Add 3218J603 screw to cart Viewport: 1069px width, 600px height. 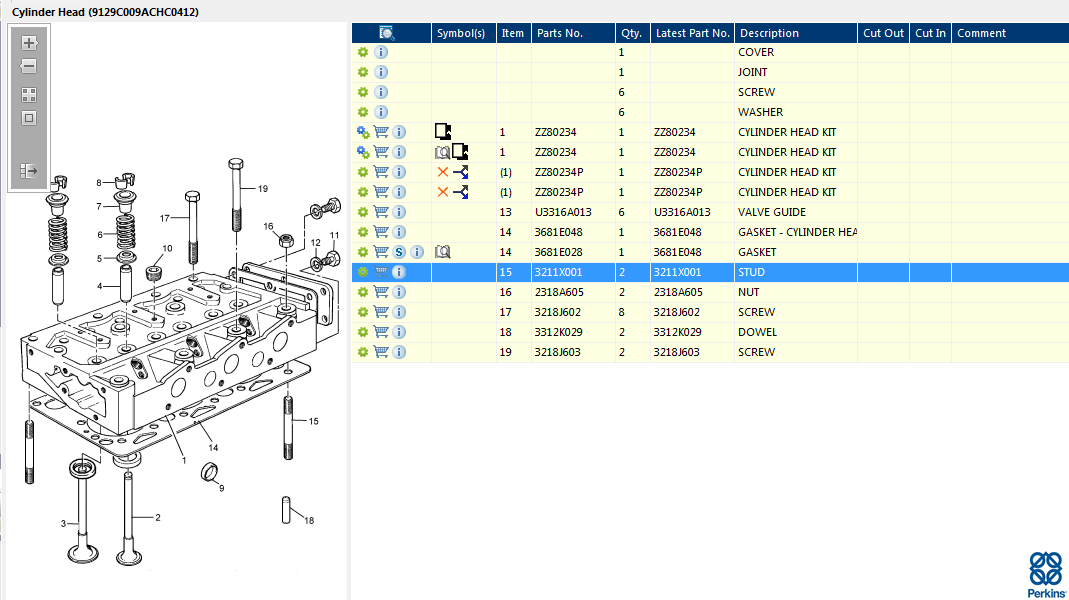(381, 352)
